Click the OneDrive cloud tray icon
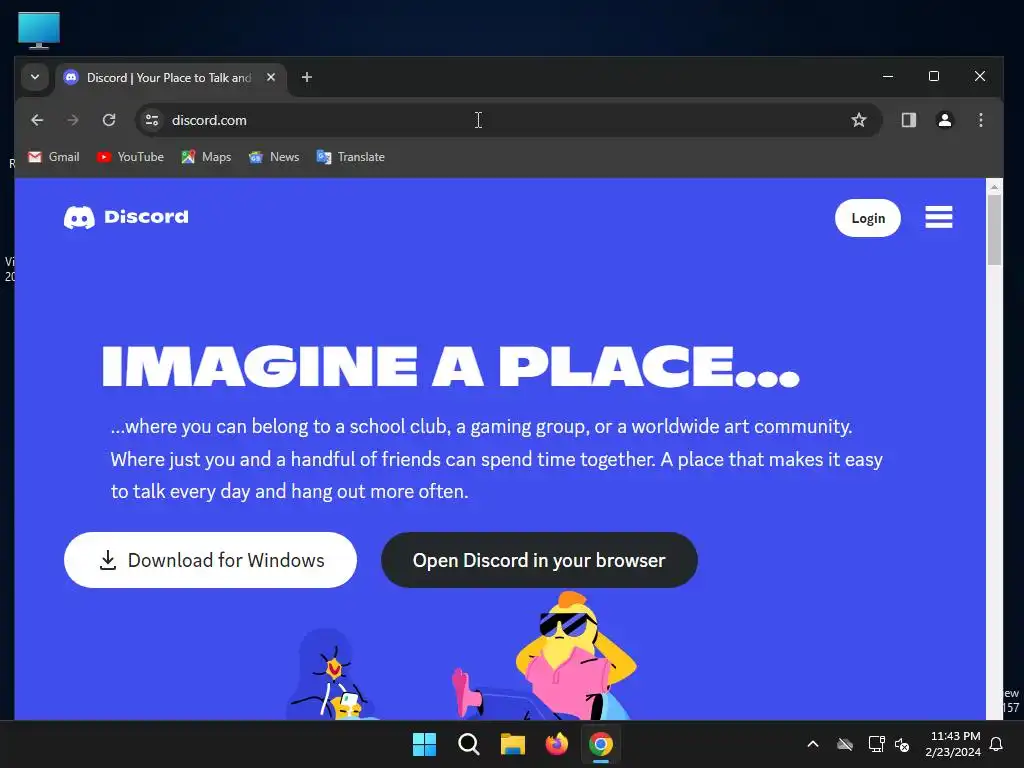 click(x=845, y=744)
